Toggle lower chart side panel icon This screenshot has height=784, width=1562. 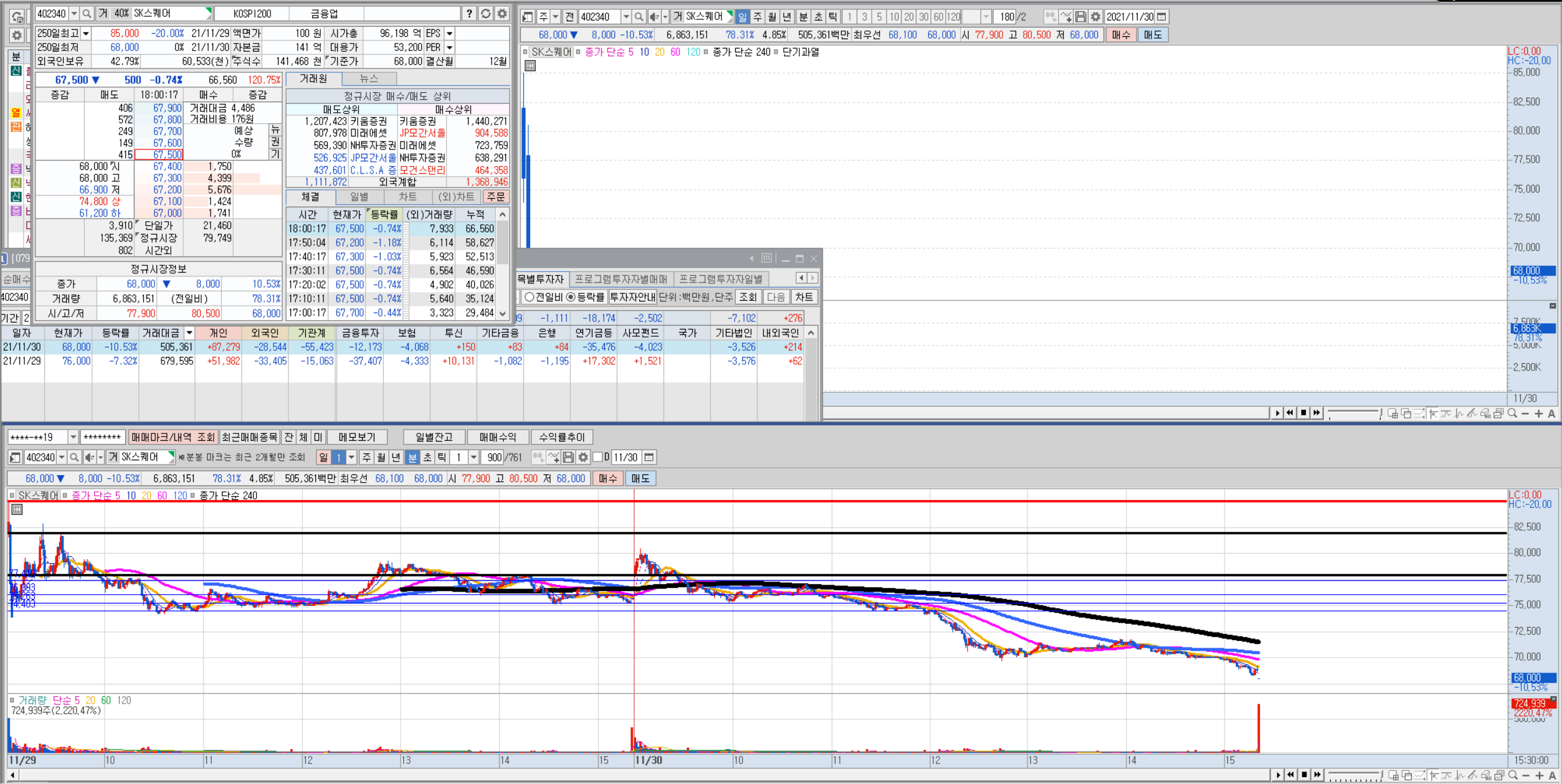coord(15,458)
